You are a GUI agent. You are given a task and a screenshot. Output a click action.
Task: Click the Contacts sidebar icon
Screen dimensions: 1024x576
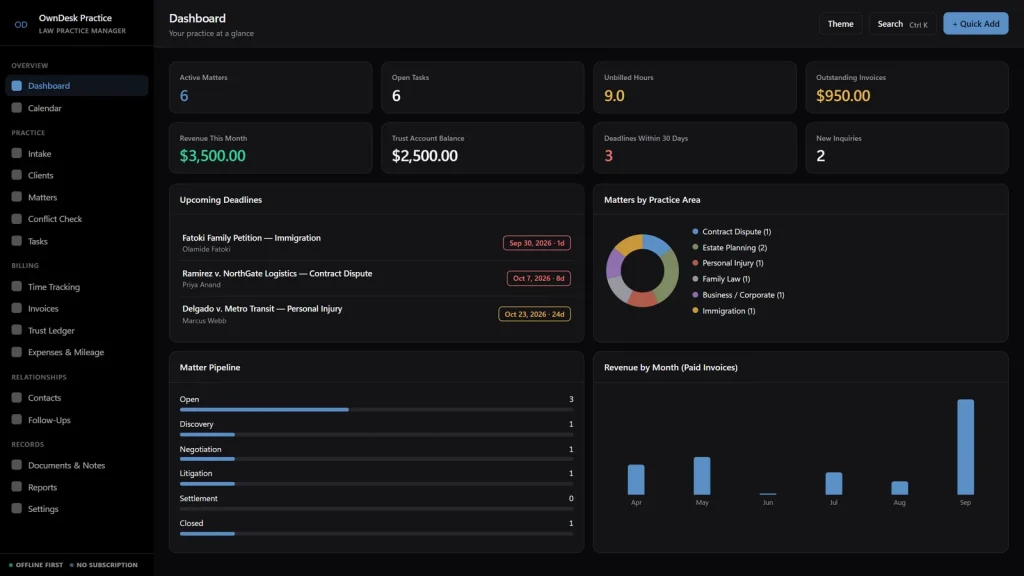coord(16,397)
